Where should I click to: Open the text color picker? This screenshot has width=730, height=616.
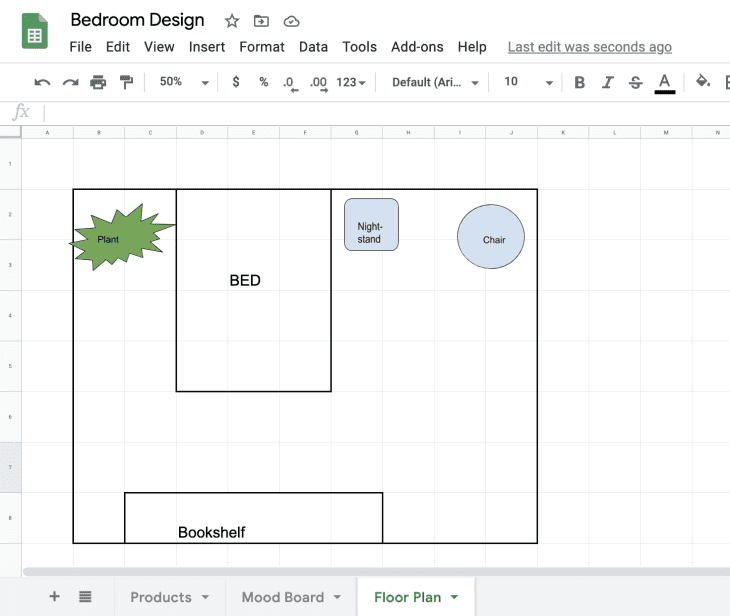664,82
